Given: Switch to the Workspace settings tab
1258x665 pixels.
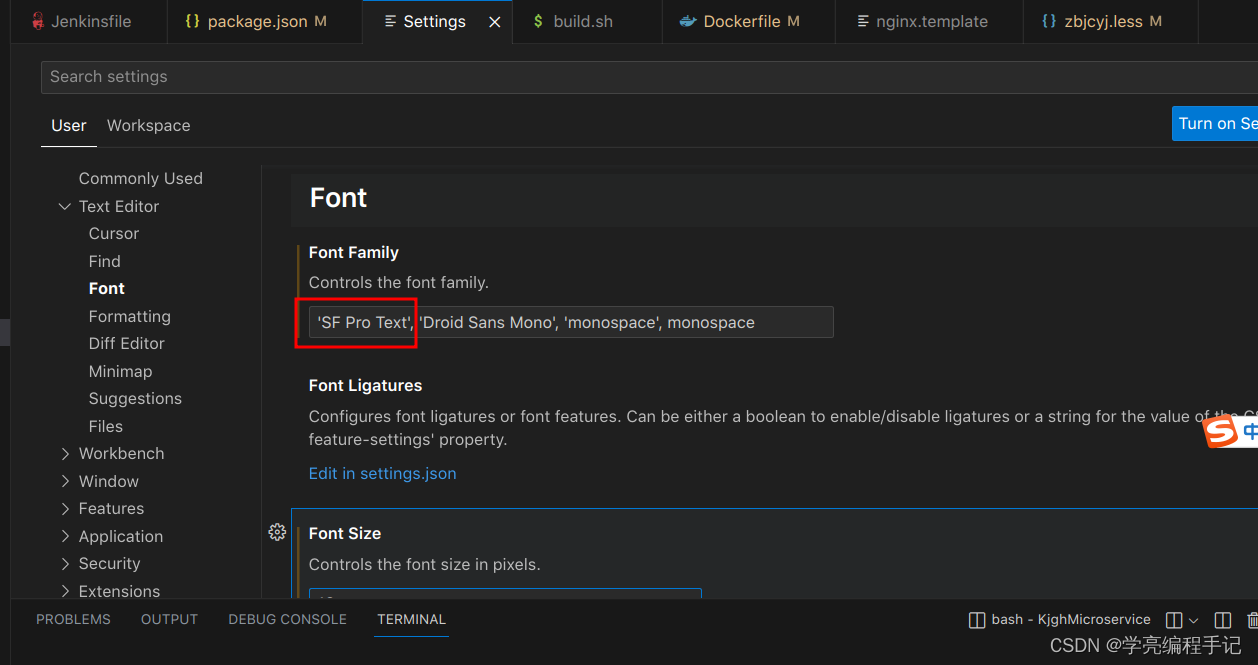Looking at the screenshot, I should (148, 125).
